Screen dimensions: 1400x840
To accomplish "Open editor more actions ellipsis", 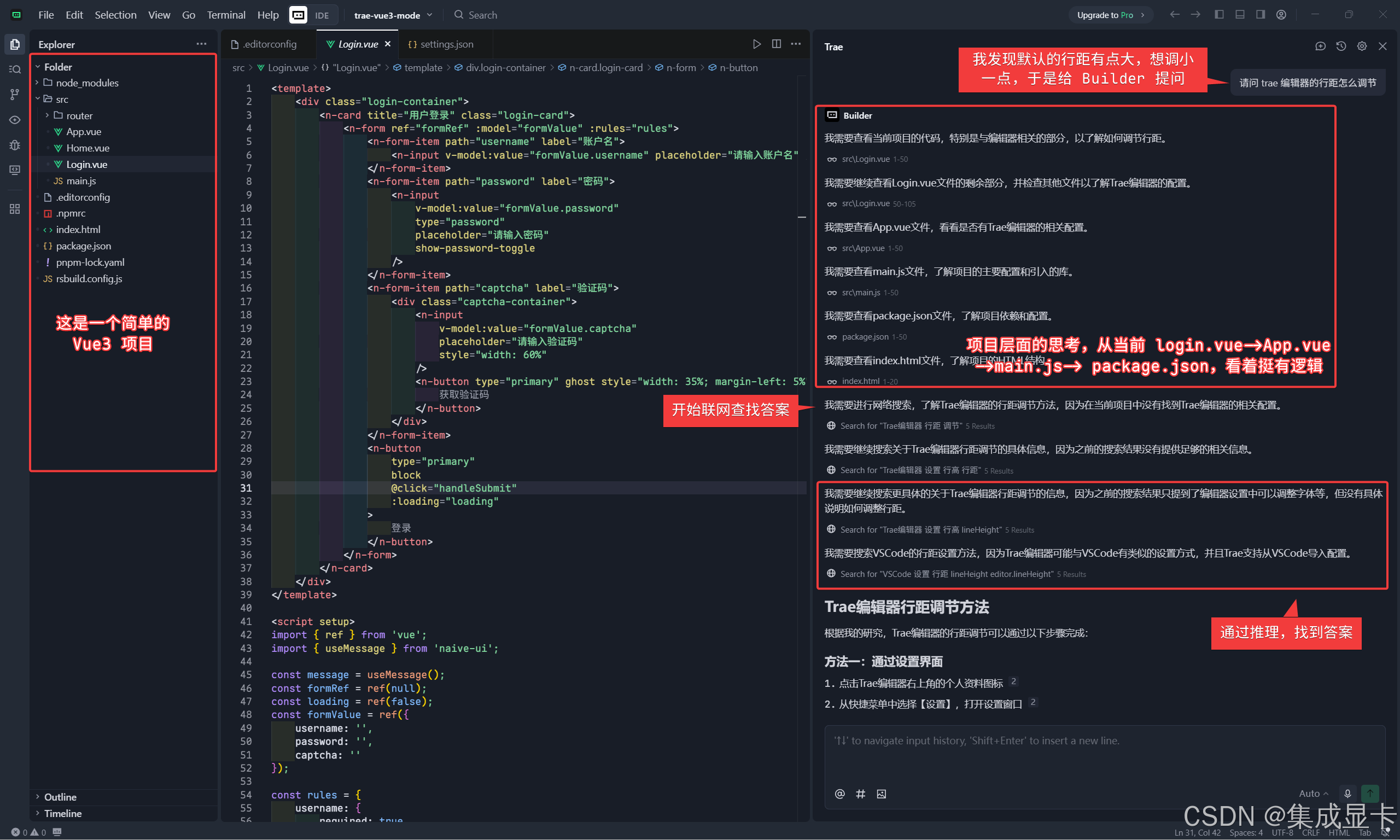I will point(796,44).
